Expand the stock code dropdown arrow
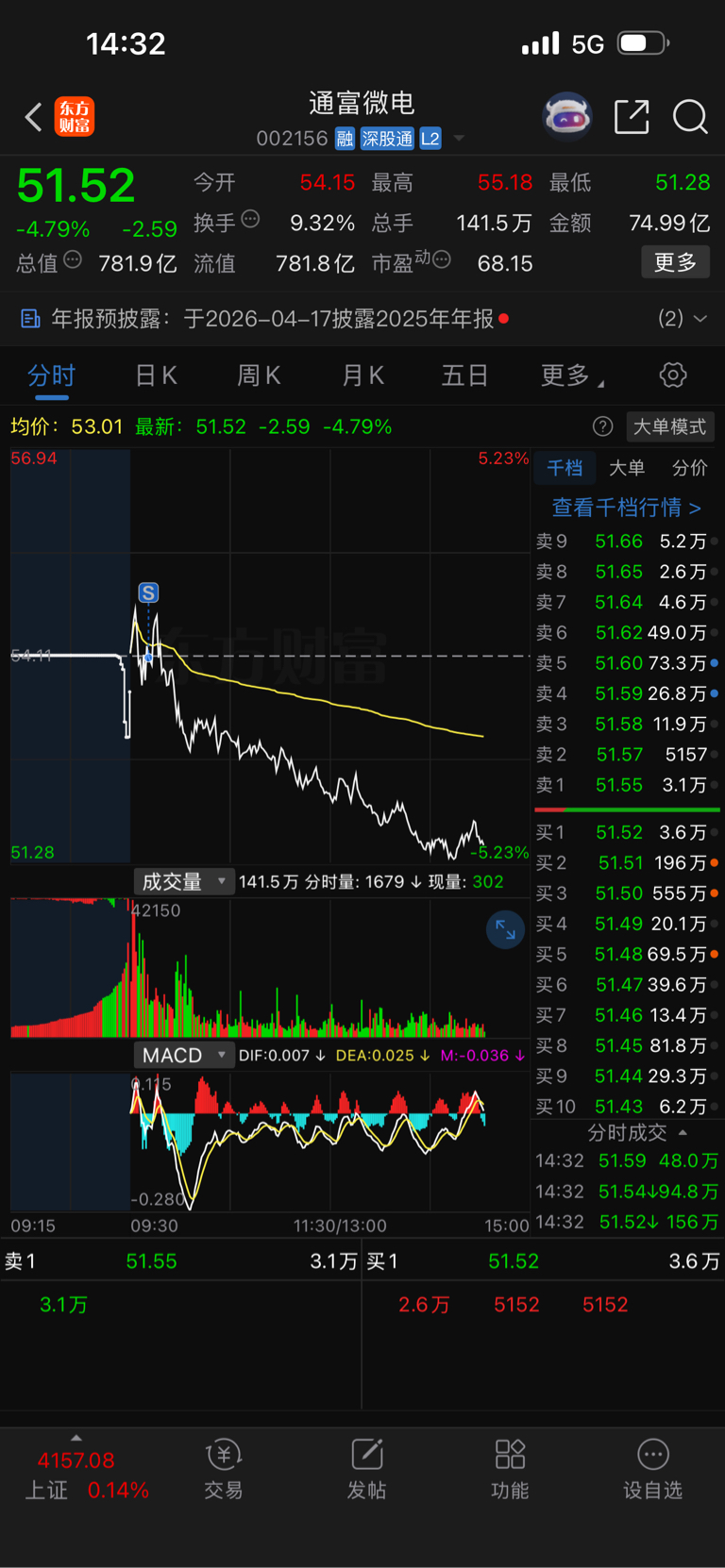Image resolution: width=725 pixels, height=1568 pixels. click(459, 139)
